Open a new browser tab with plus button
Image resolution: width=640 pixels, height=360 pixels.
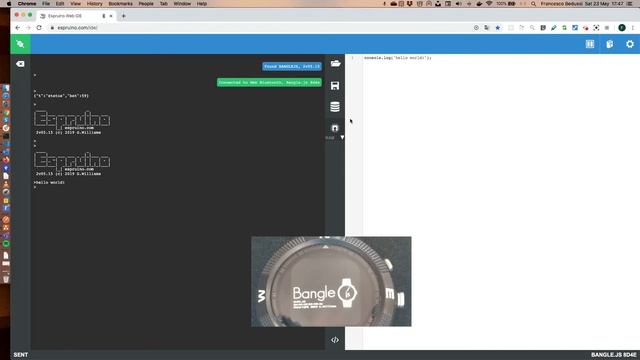tap(124, 16)
